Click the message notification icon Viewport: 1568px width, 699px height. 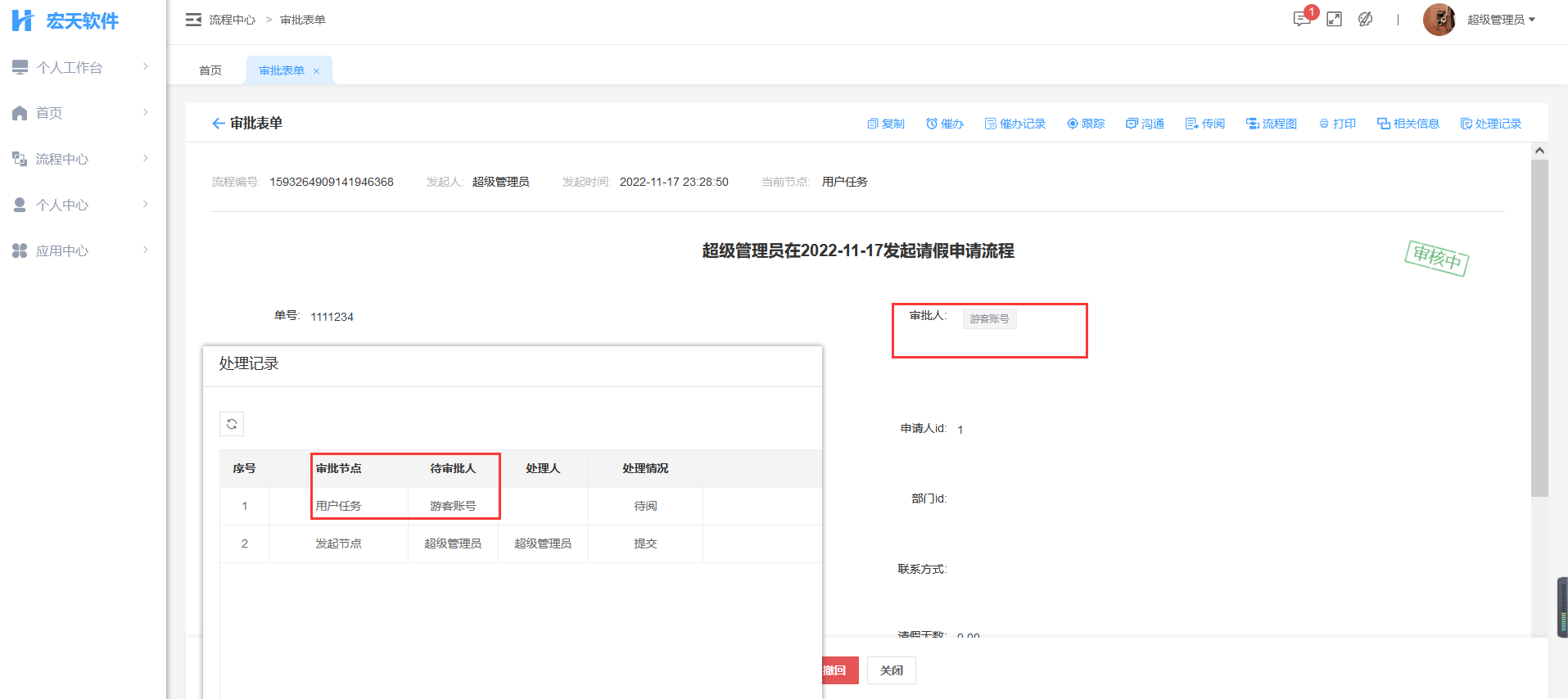click(x=1301, y=19)
